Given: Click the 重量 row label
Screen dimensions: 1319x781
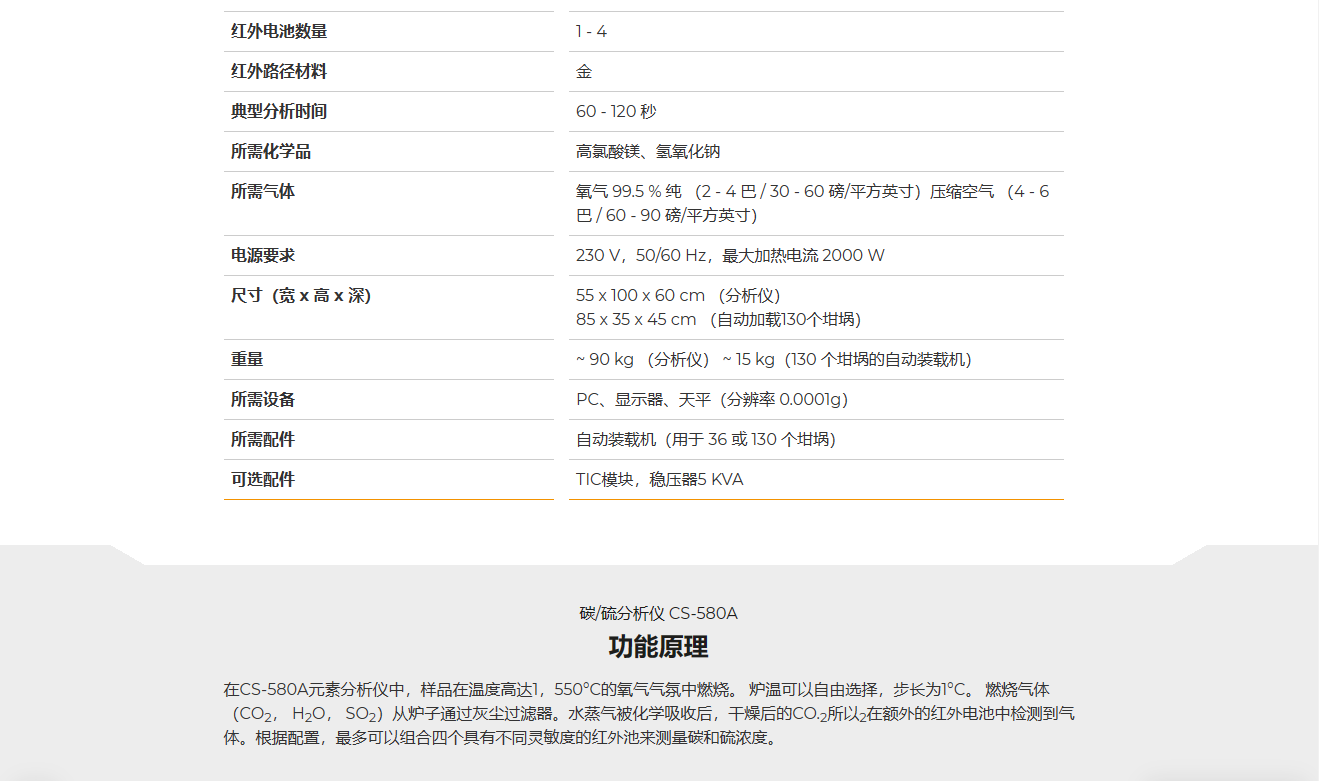Looking at the screenshot, I should tap(247, 360).
